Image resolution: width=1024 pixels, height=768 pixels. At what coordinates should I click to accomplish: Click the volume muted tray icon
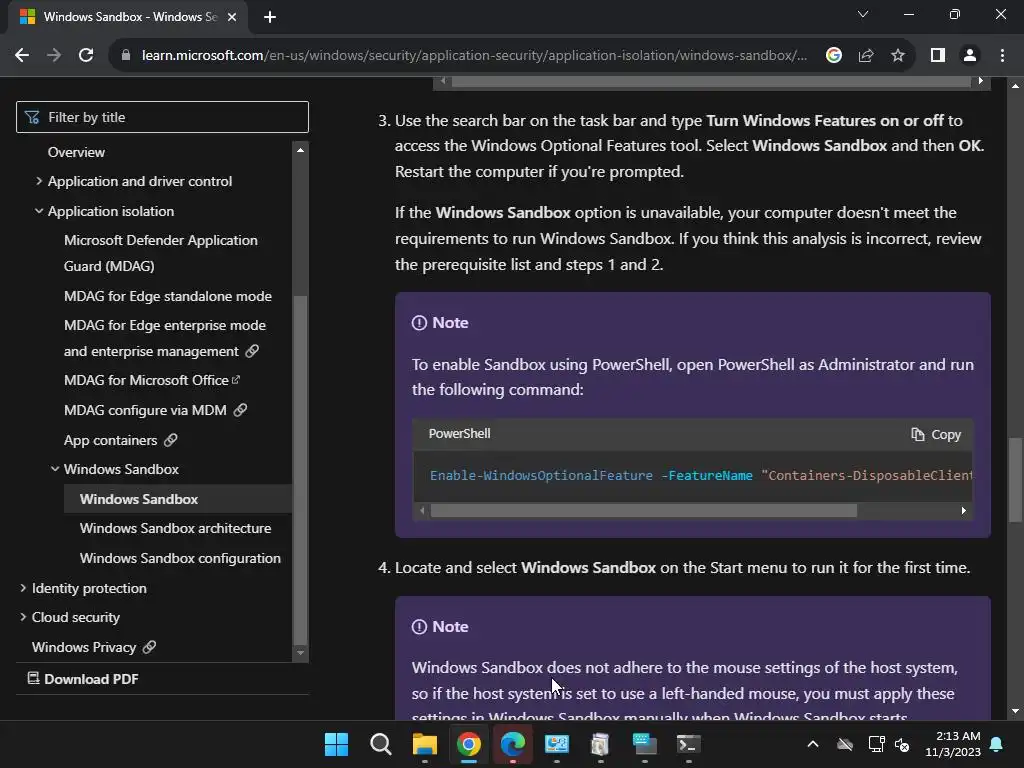tap(903, 744)
